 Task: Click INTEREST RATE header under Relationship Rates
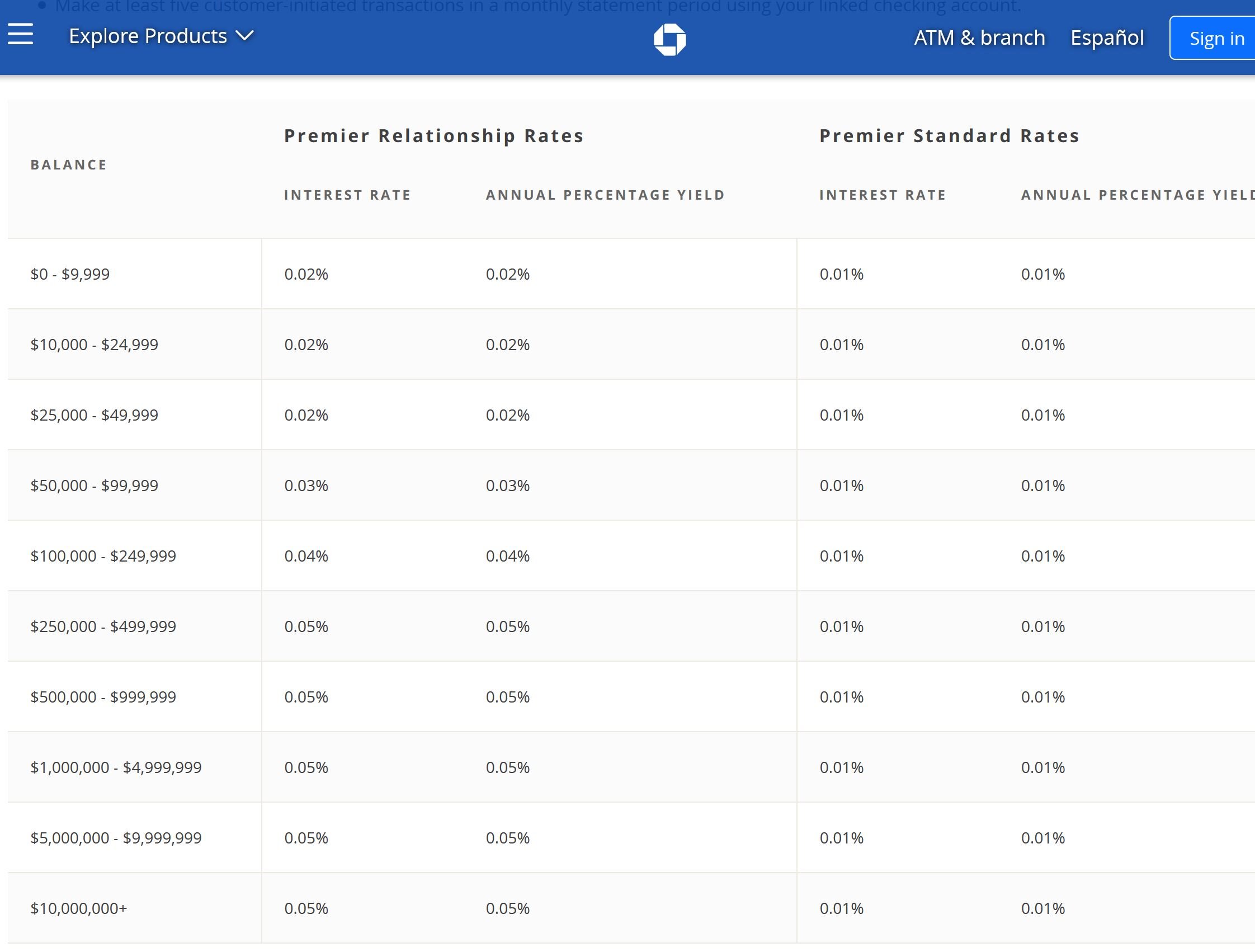(347, 195)
